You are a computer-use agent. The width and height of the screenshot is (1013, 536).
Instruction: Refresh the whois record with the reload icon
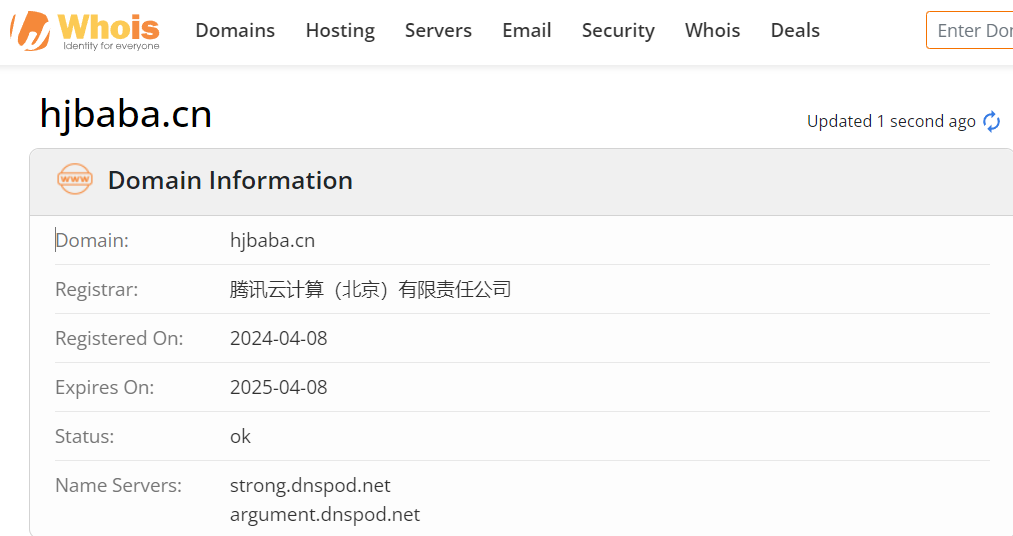[992, 121]
